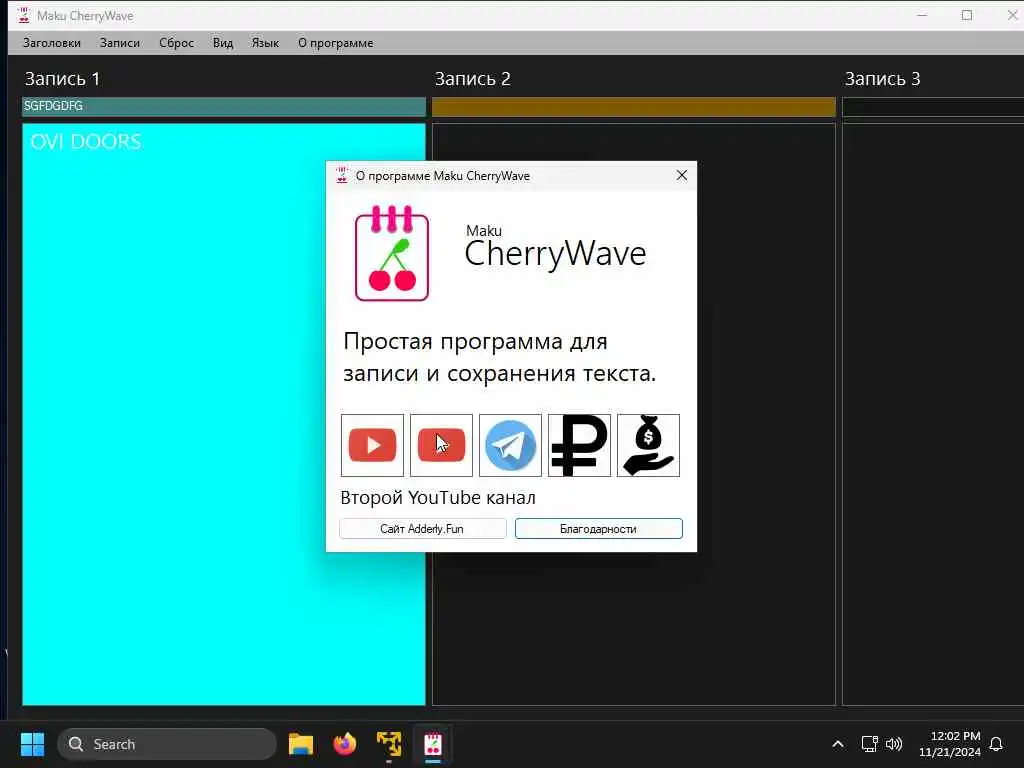1024x768 pixels.
Task: Click the taskbar Search box
Action: (x=167, y=744)
